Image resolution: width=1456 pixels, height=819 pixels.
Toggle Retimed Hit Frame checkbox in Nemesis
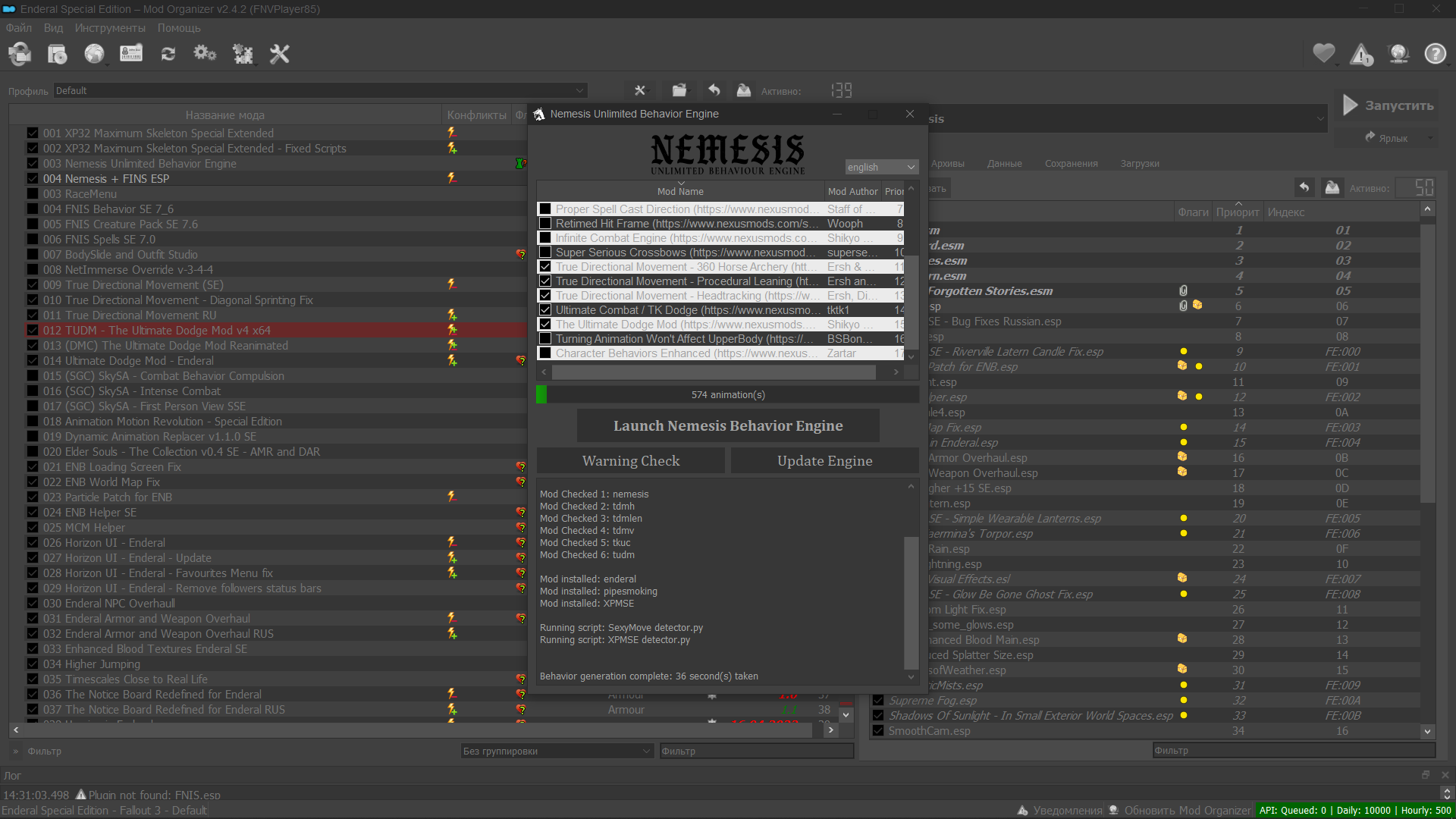click(x=545, y=224)
